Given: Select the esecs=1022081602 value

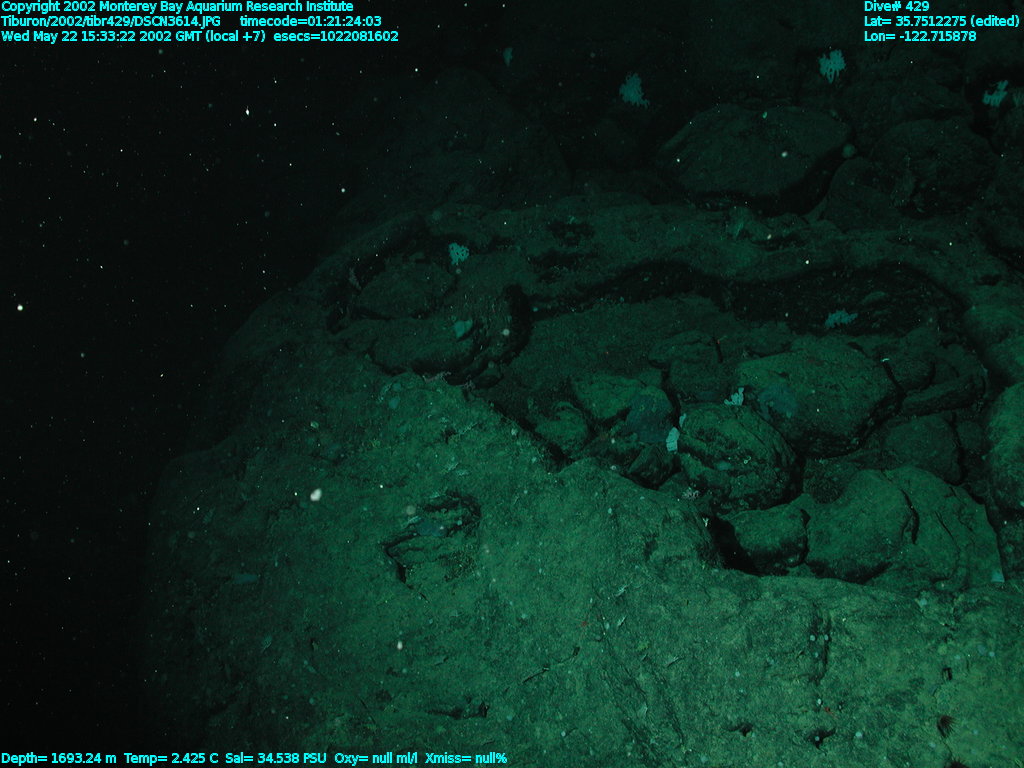Looking at the screenshot, I should click(343, 36).
